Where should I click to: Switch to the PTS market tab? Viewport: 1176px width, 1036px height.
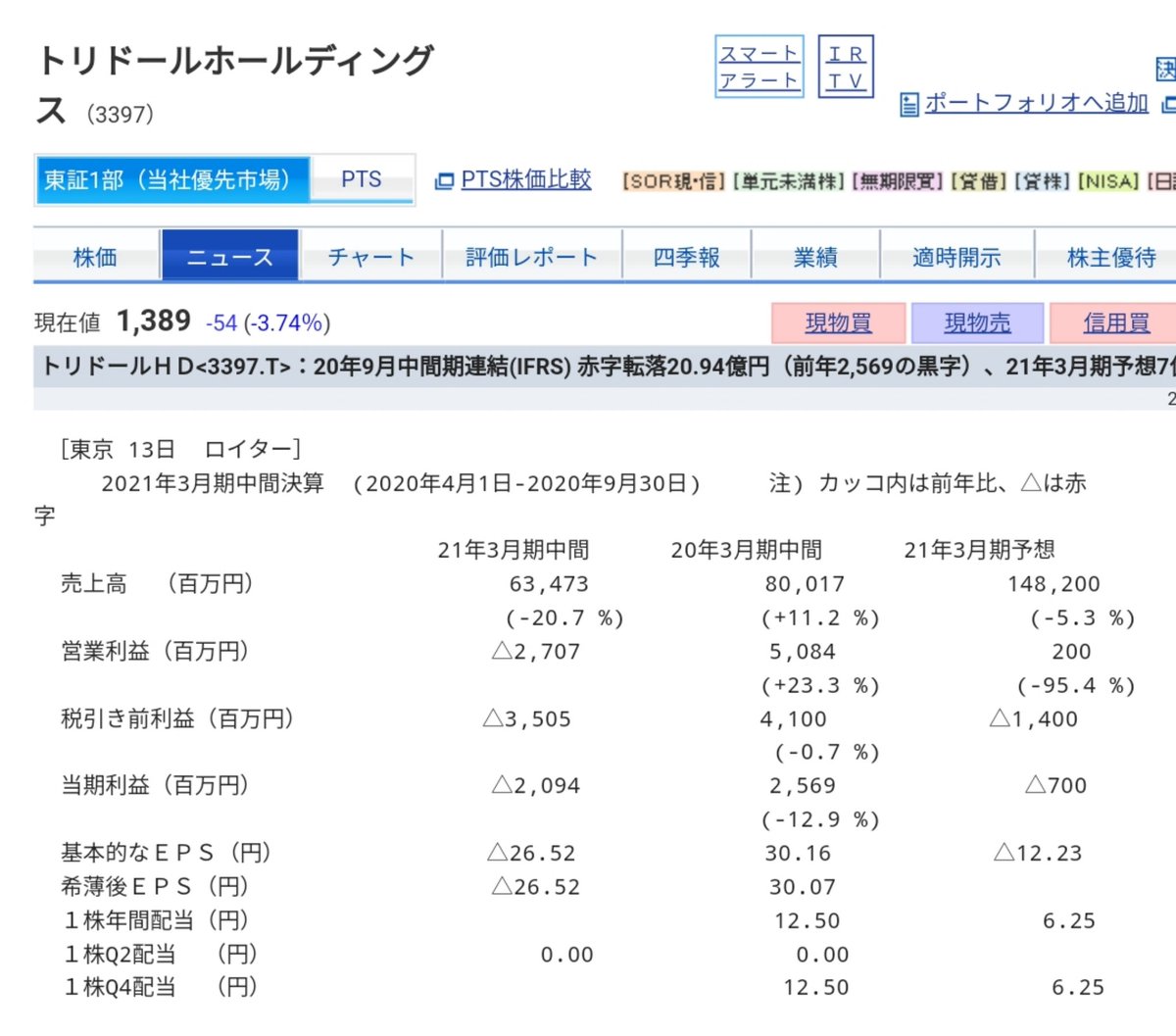click(x=362, y=180)
